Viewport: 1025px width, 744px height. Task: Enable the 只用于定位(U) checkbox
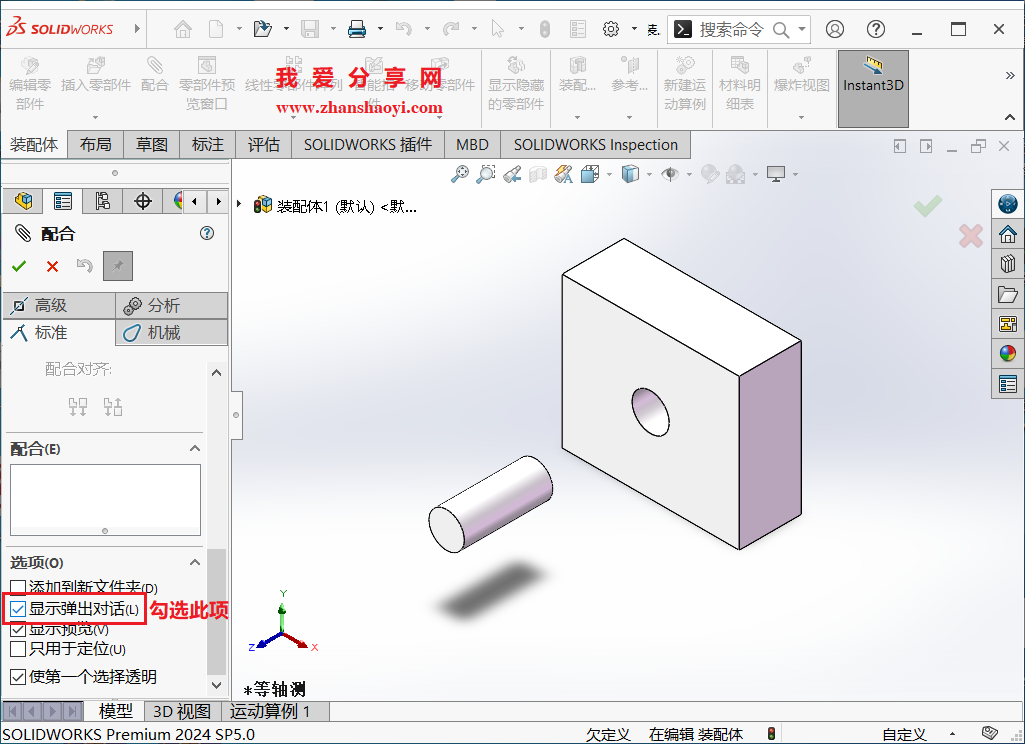tap(16, 649)
